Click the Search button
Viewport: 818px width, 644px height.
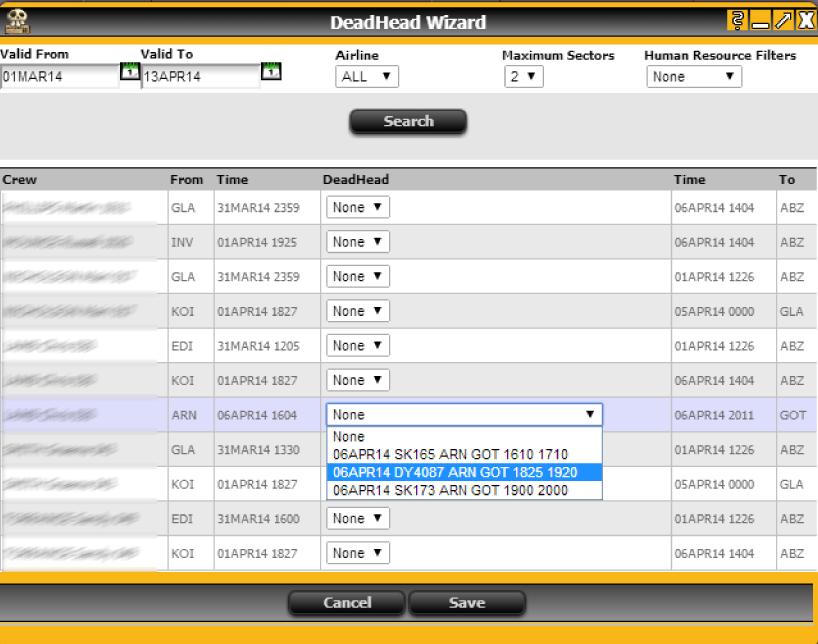pyautogui.click(x=408, y=121)
